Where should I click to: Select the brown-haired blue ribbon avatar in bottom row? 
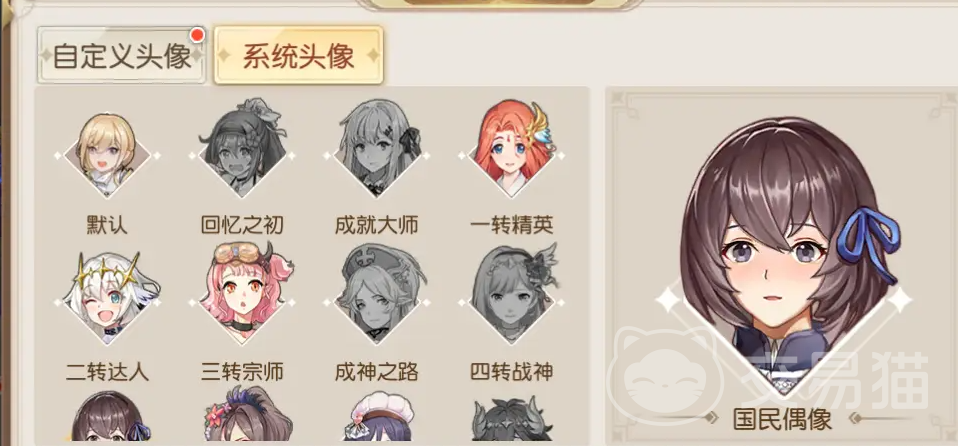pos(108,417)
